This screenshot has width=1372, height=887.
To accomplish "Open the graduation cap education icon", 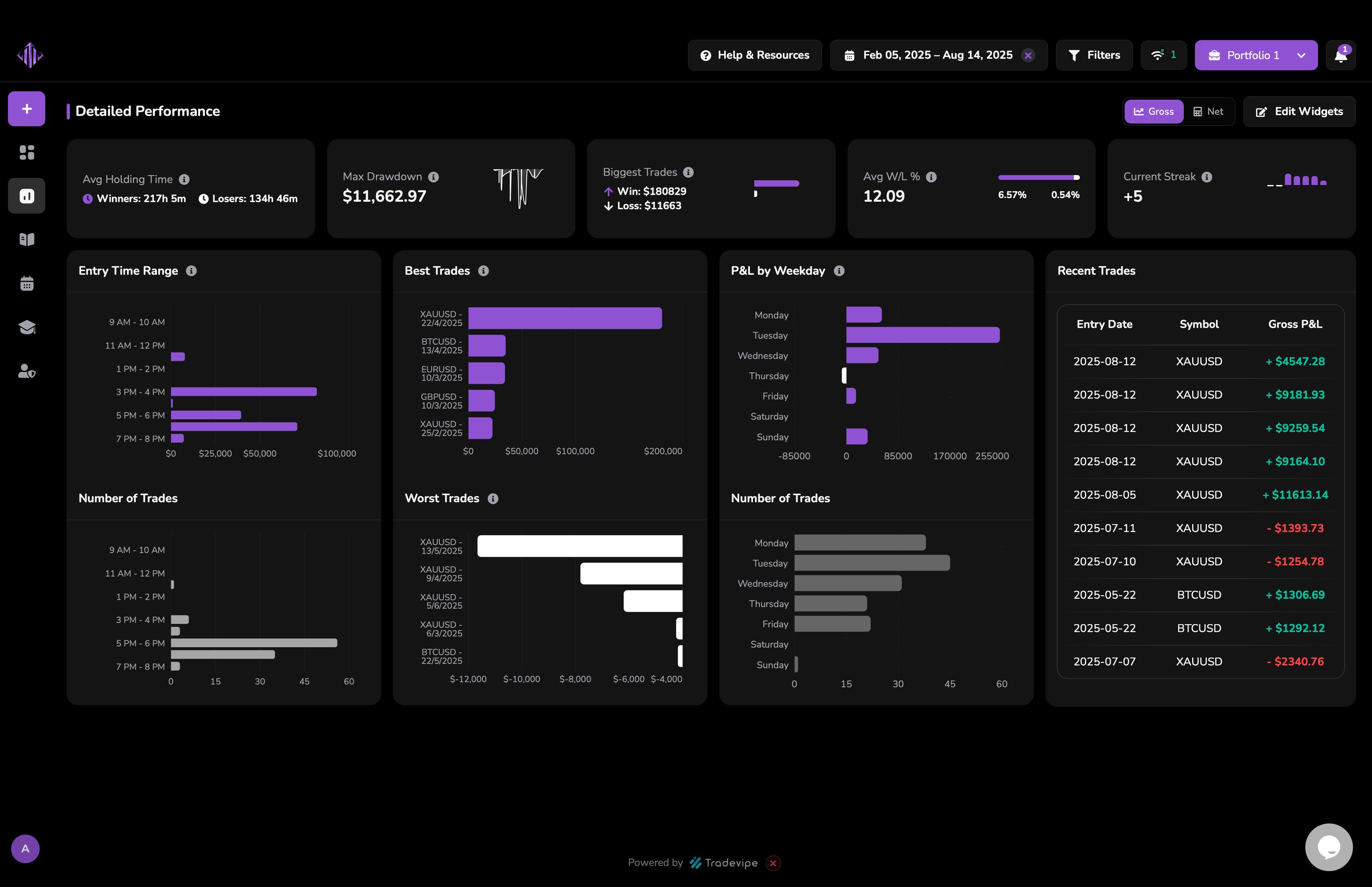I will pos(27,327).
